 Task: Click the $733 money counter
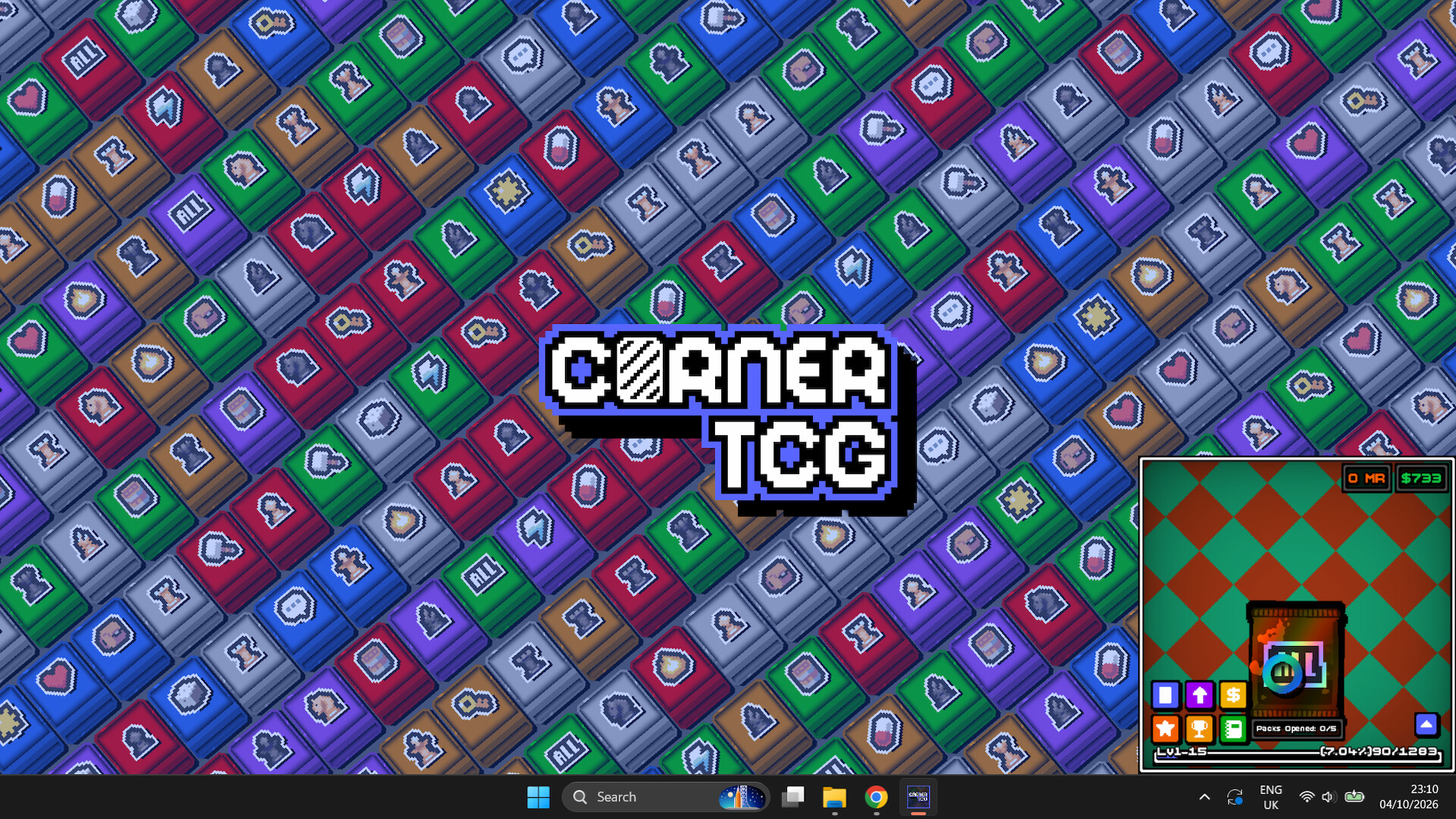(x=1421, y=479)
